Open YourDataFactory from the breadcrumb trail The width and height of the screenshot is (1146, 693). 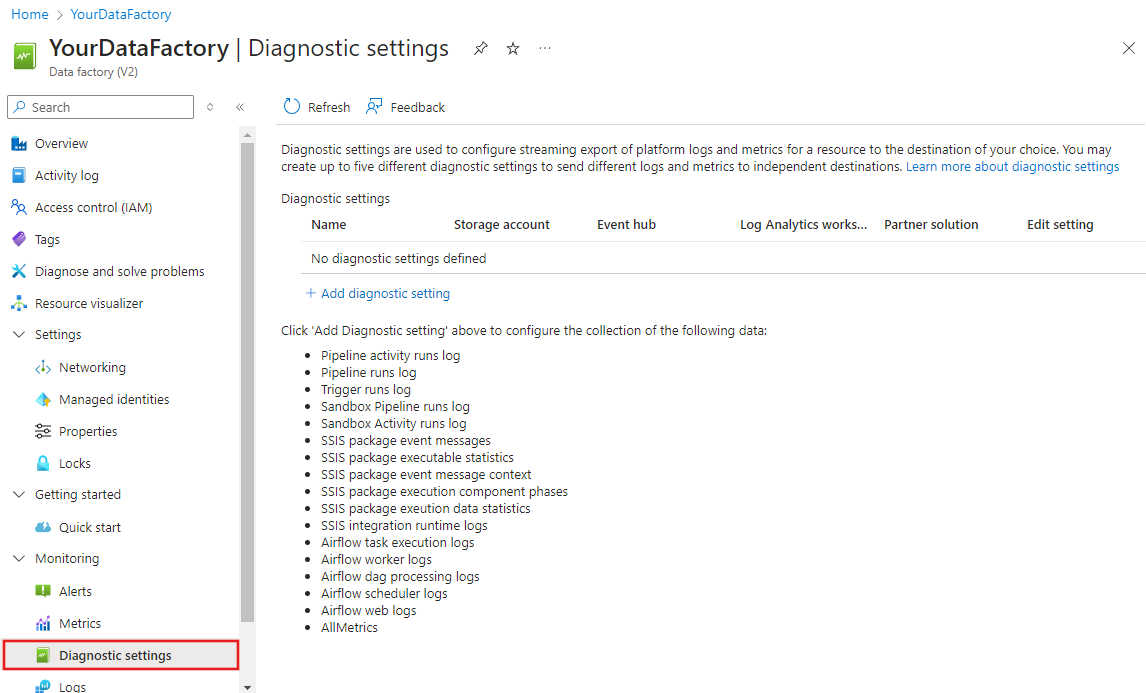[120, 14]
